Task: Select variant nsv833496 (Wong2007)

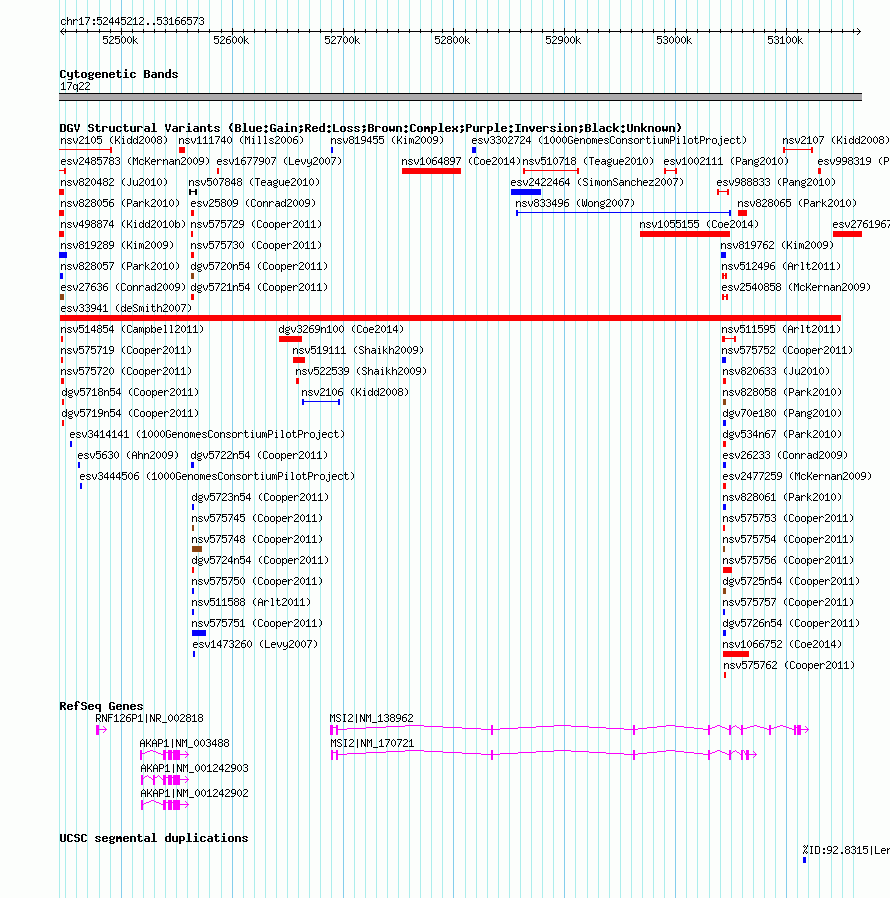Action: click(574, 203)
